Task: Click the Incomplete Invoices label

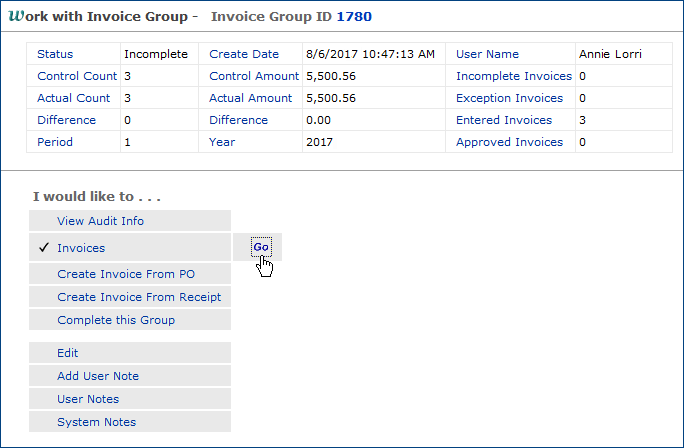Action: click(513, 76)
